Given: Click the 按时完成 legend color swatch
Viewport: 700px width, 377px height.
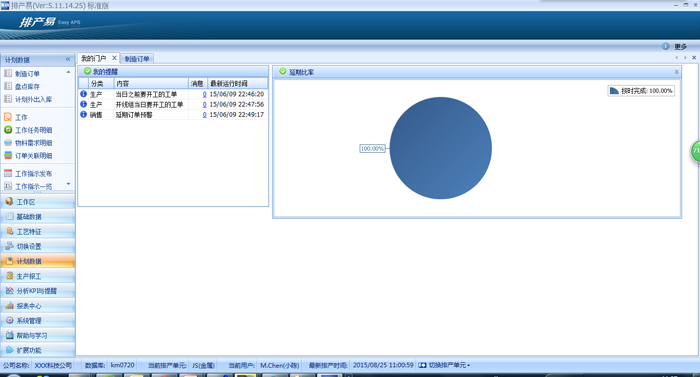Looking at the screenshot, I should (614, 91).
